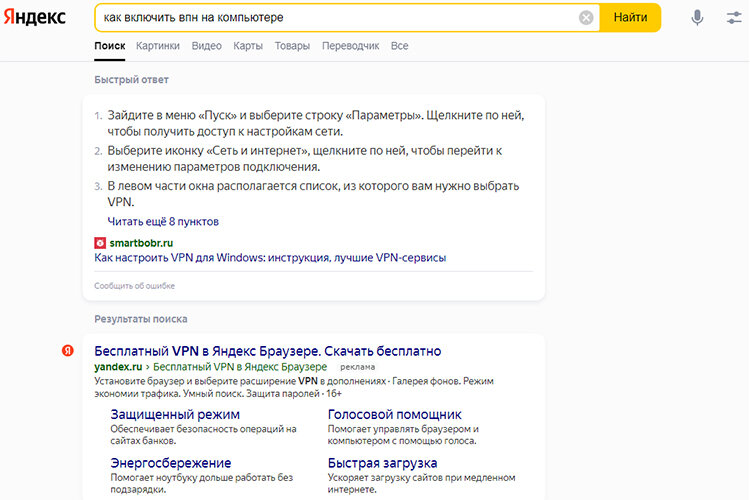Click the Найти search button
The image size is (750, 500).
(x=630, y=18)
